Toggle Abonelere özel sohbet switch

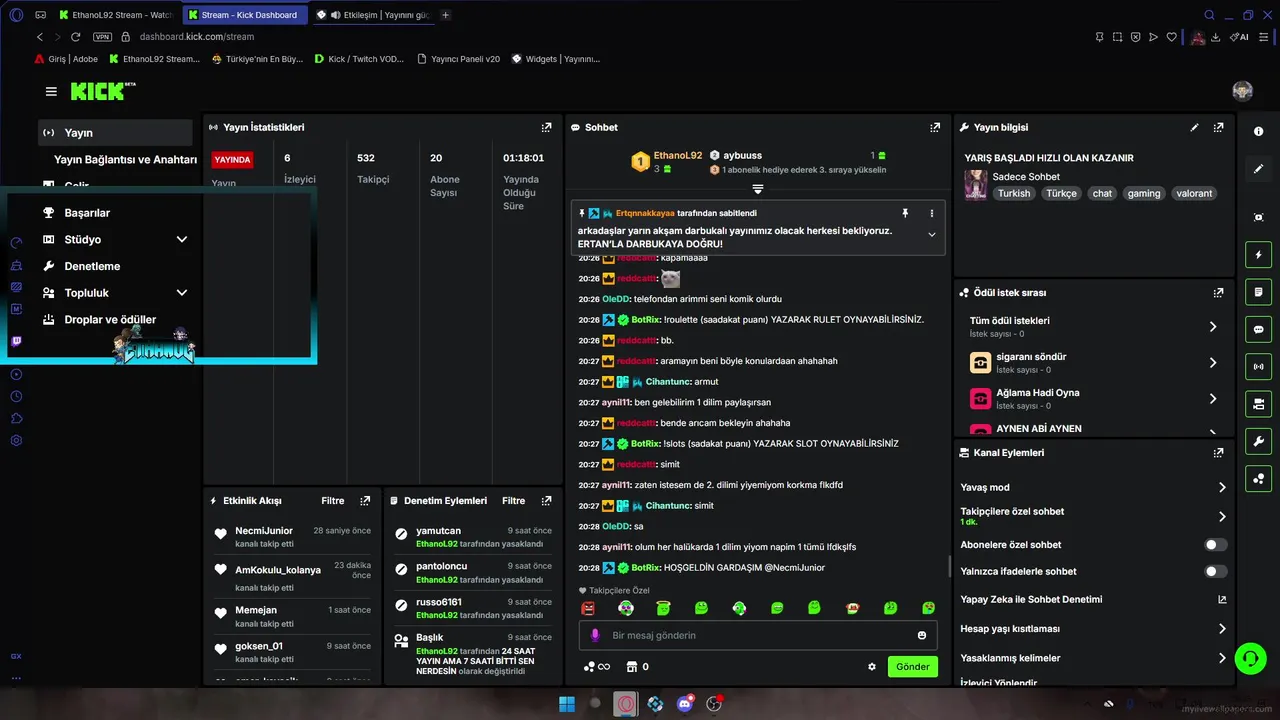coord(1215,545)
